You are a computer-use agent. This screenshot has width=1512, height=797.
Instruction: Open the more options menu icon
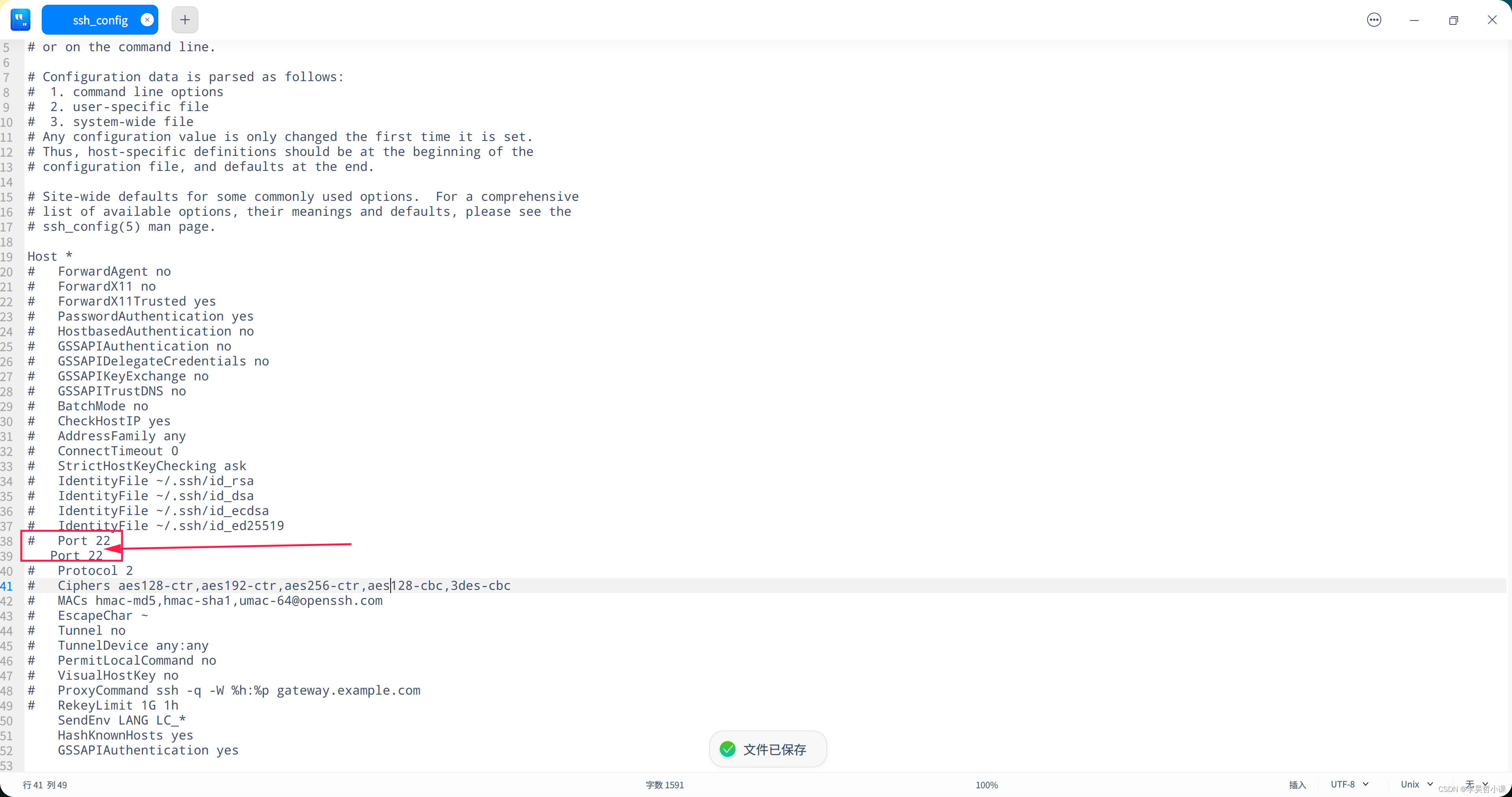pos(1374,20)
